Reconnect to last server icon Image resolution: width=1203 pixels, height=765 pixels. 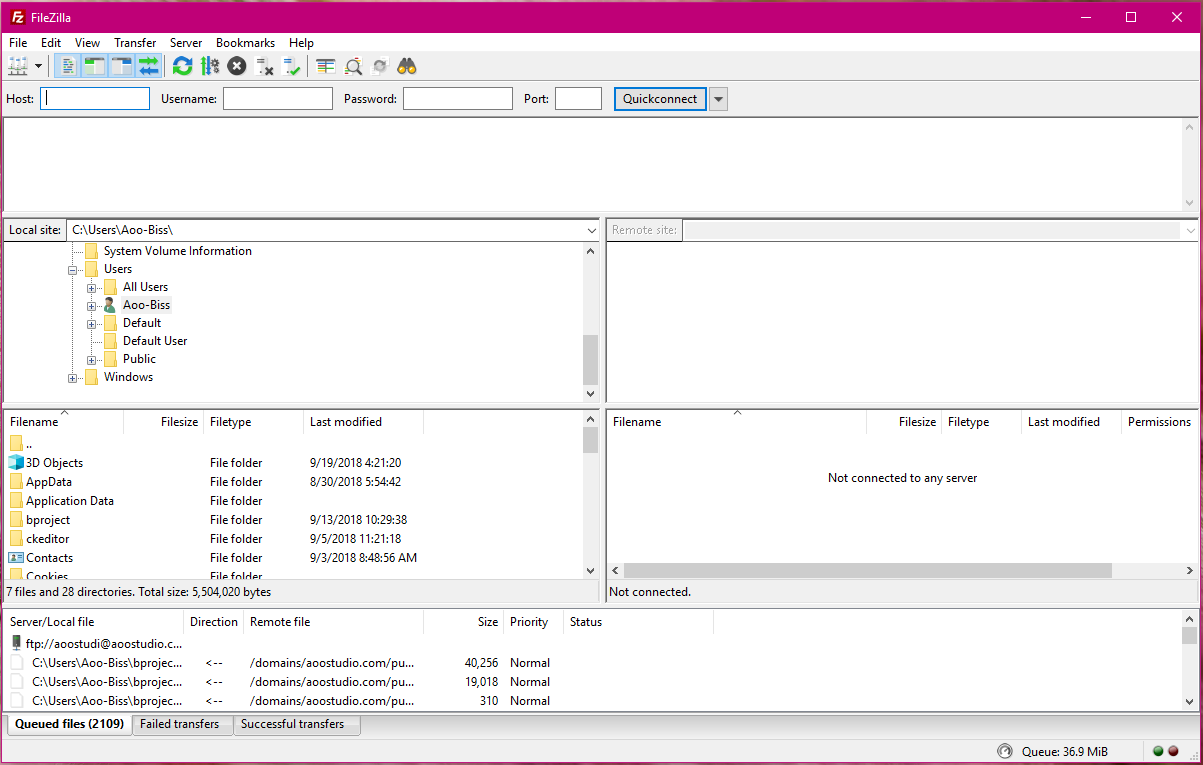tap(291, 66)
